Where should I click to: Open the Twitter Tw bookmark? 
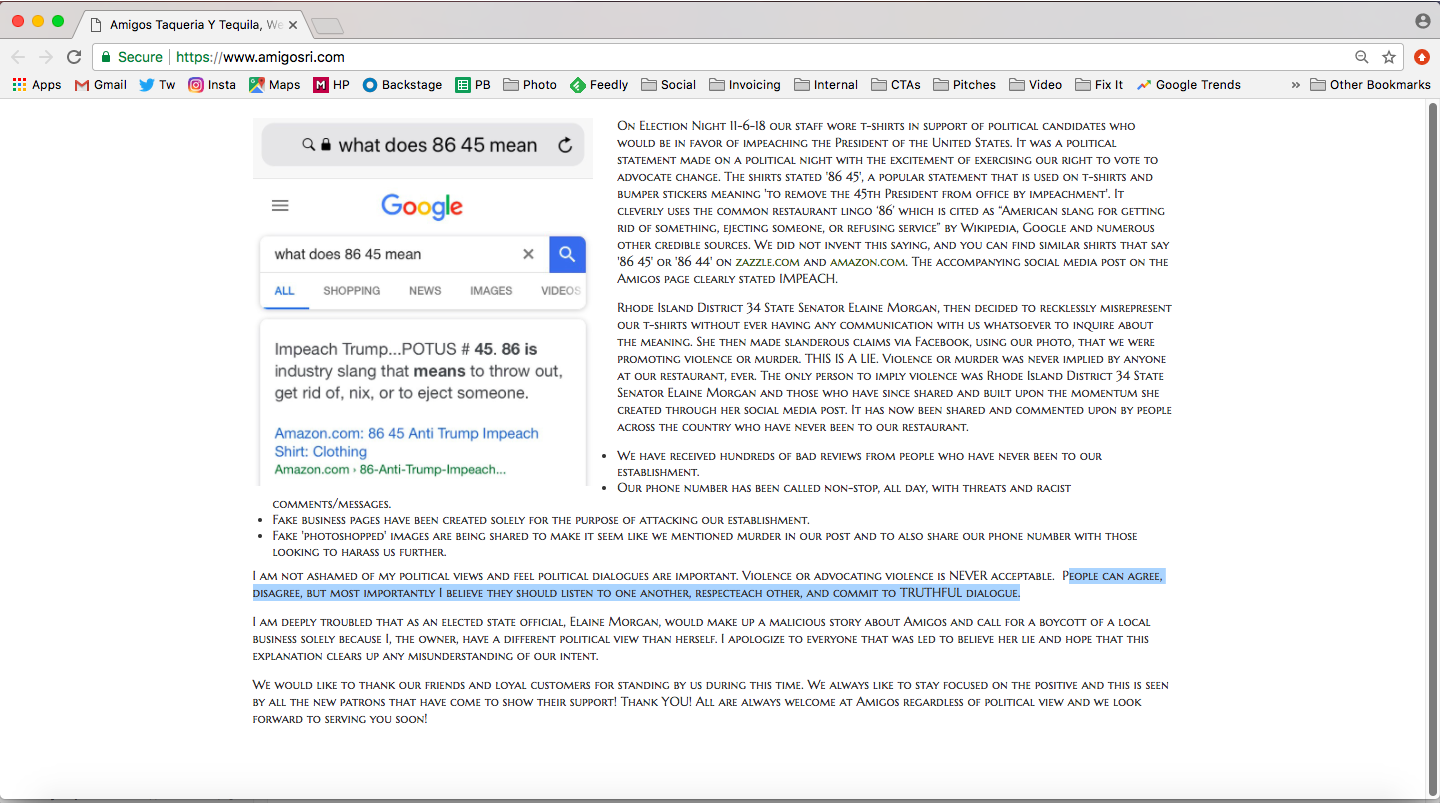pos(157,85)
